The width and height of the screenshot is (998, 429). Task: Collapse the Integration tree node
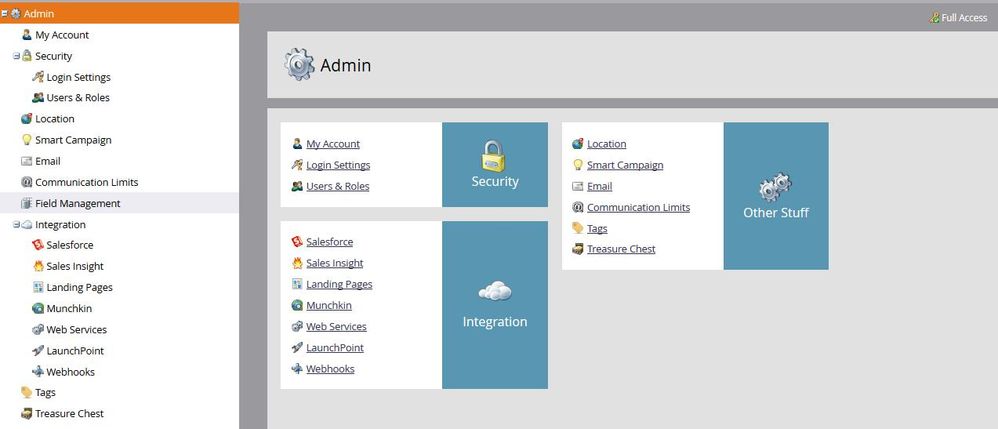16,225
